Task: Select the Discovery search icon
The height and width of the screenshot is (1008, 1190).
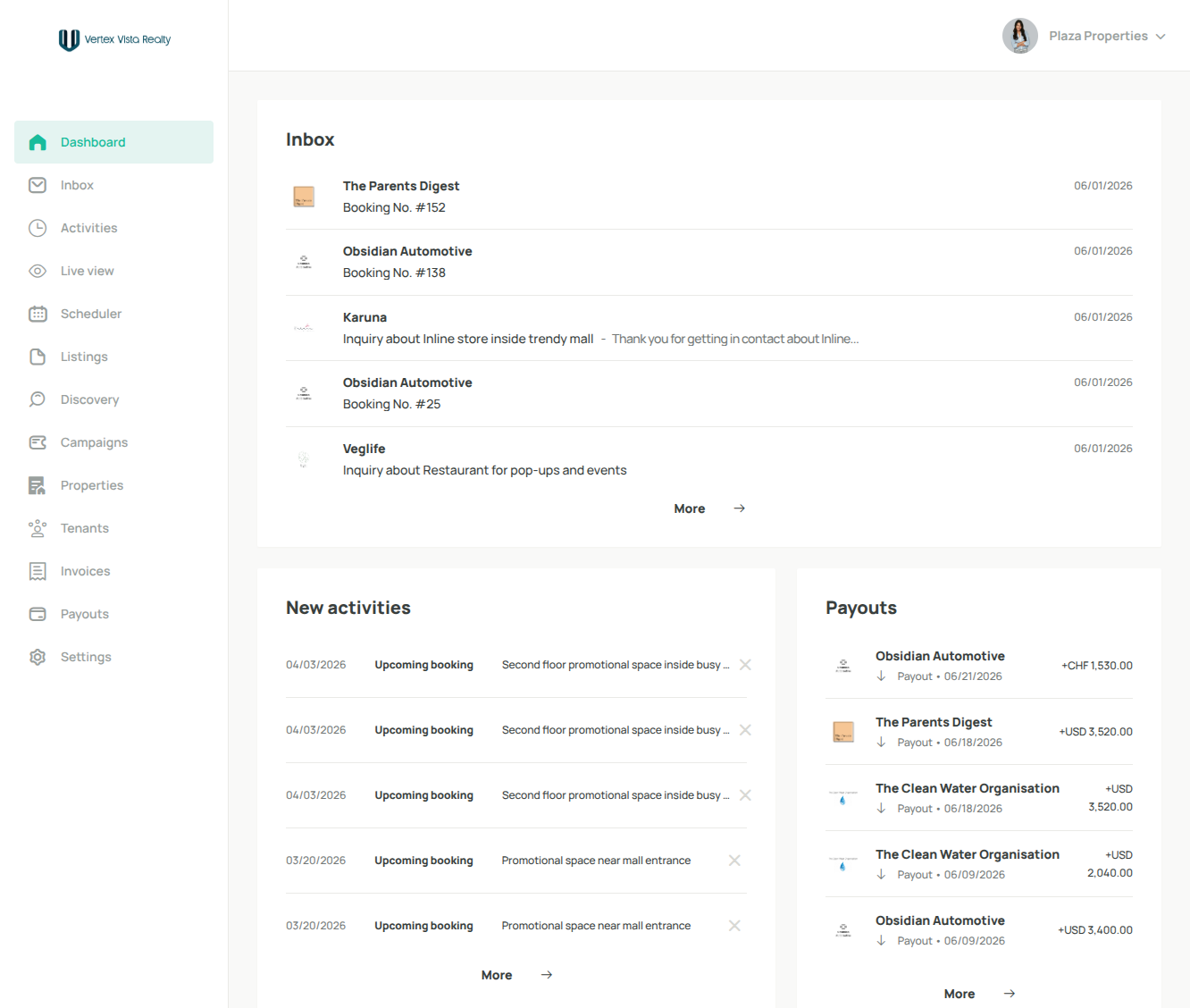Action: [38, 399]
